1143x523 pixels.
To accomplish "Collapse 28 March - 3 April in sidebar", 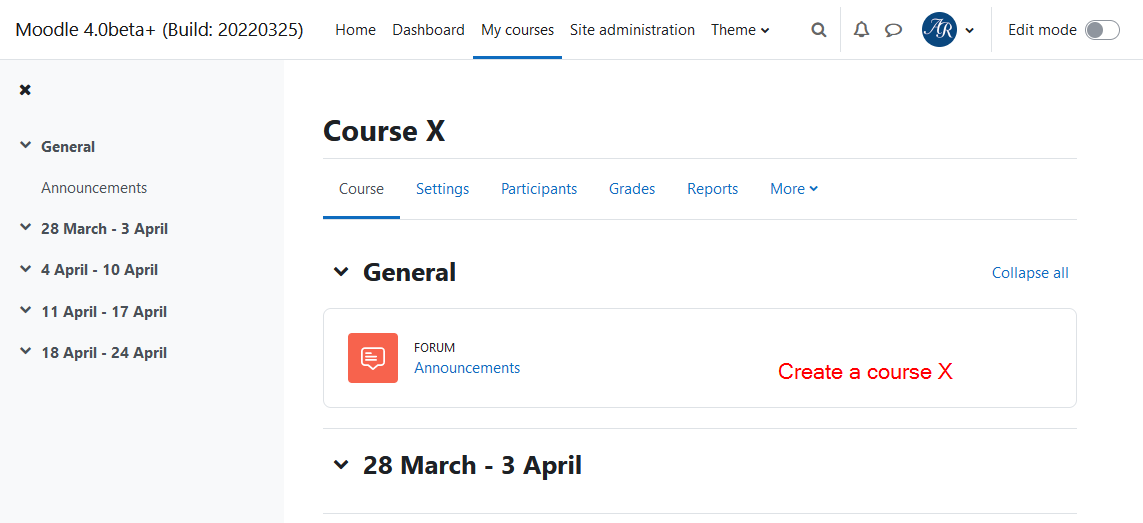I will click(x=26, y=228).
